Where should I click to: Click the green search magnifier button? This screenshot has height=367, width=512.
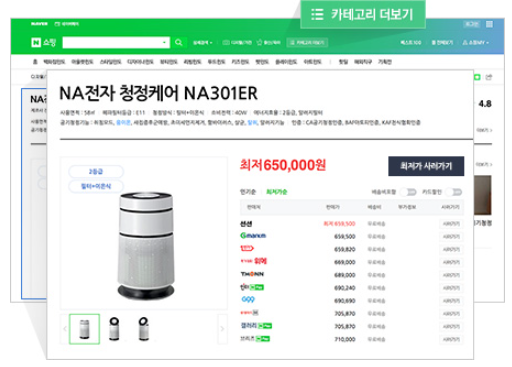pyautogui.click(x=179, y=42)
